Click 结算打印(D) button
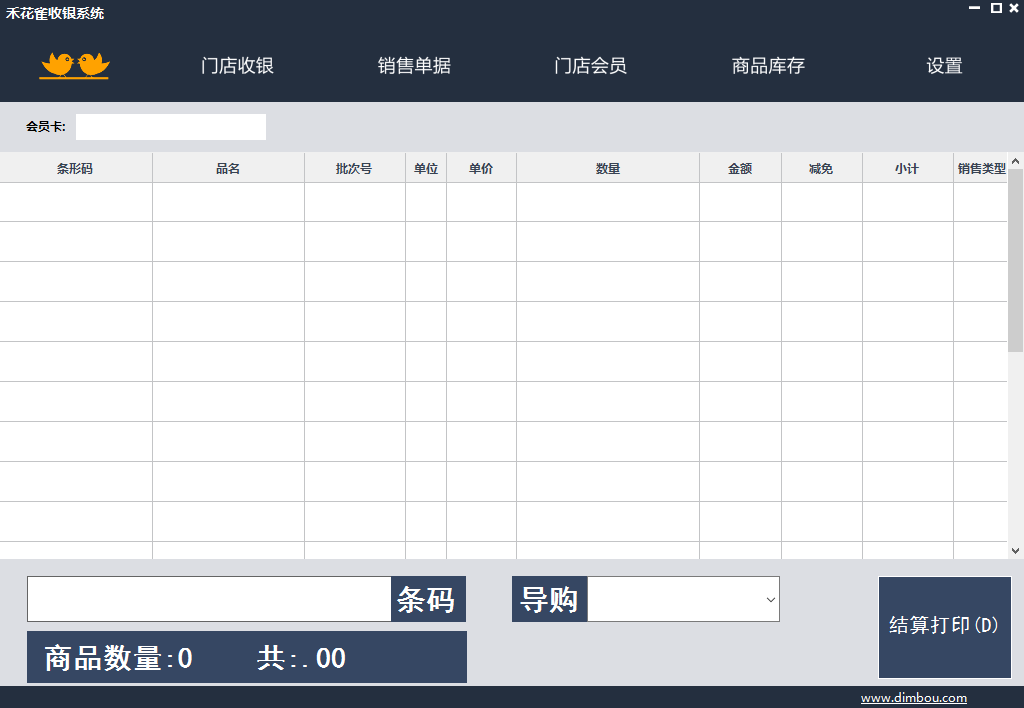This screenshot has width=1024, height=708. 944,627
